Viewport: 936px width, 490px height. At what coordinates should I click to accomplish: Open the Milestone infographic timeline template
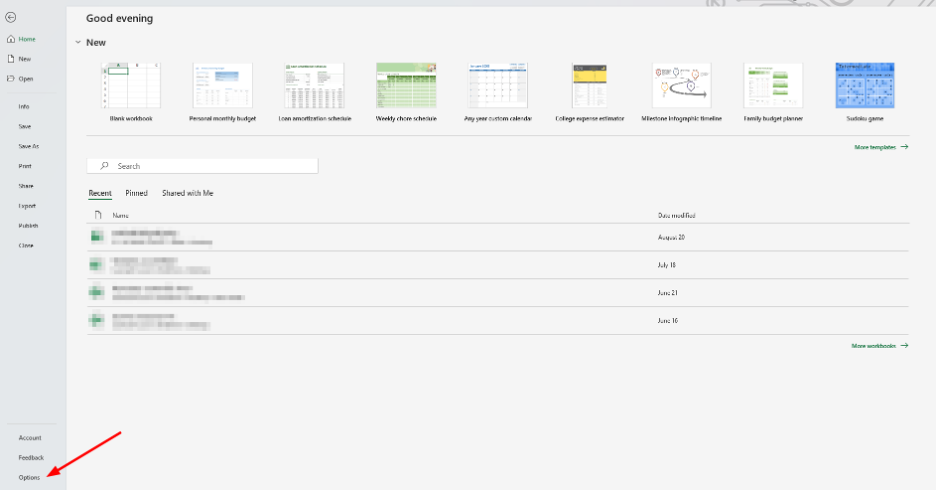680,85
